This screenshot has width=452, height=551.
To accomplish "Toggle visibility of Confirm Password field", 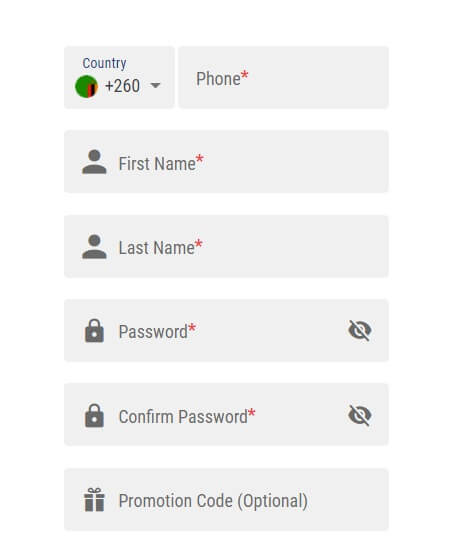I will coord(360,415).
